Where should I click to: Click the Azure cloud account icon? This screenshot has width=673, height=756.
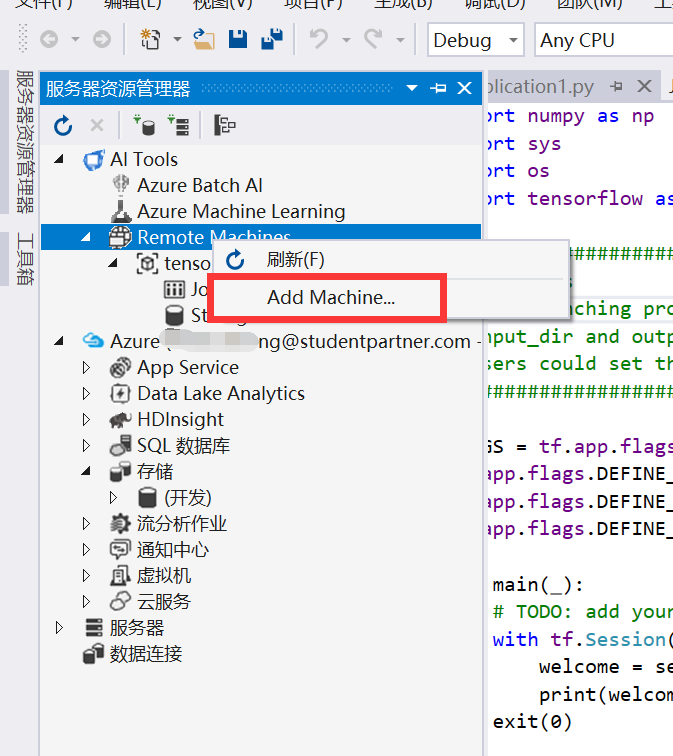[93, 341]
